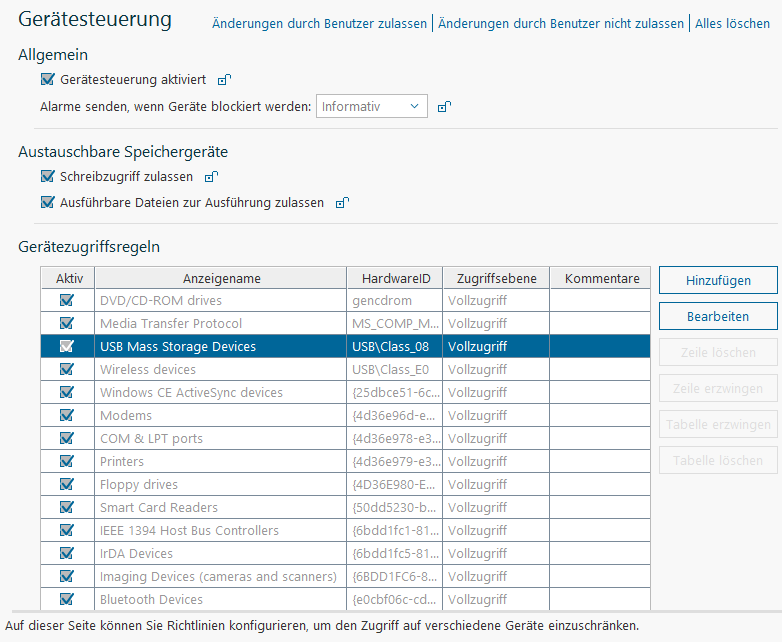Uncheck Aktiv box for DVD/CD-ROM drives
The image size is (782, 642).
pos(66,300)
